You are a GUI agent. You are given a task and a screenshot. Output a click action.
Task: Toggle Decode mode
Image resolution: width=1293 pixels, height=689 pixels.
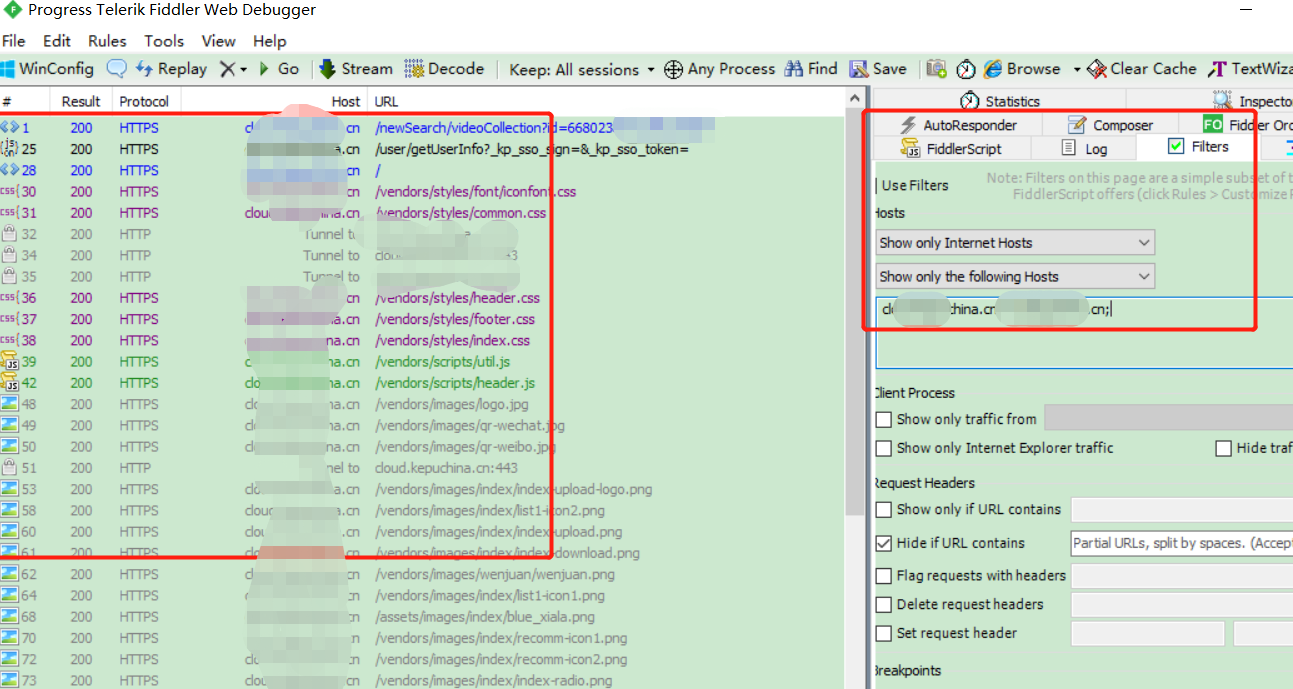[444, 69]
